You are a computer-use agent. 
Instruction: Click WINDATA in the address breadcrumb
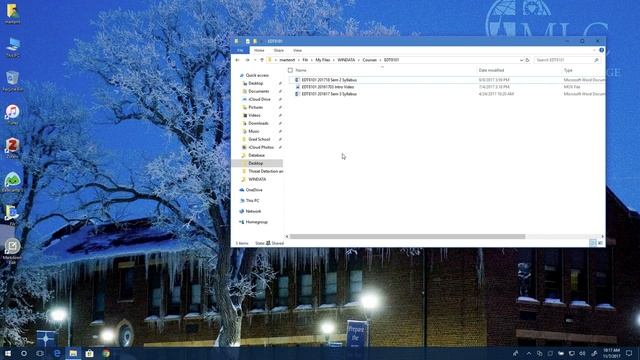click(346, 60)
